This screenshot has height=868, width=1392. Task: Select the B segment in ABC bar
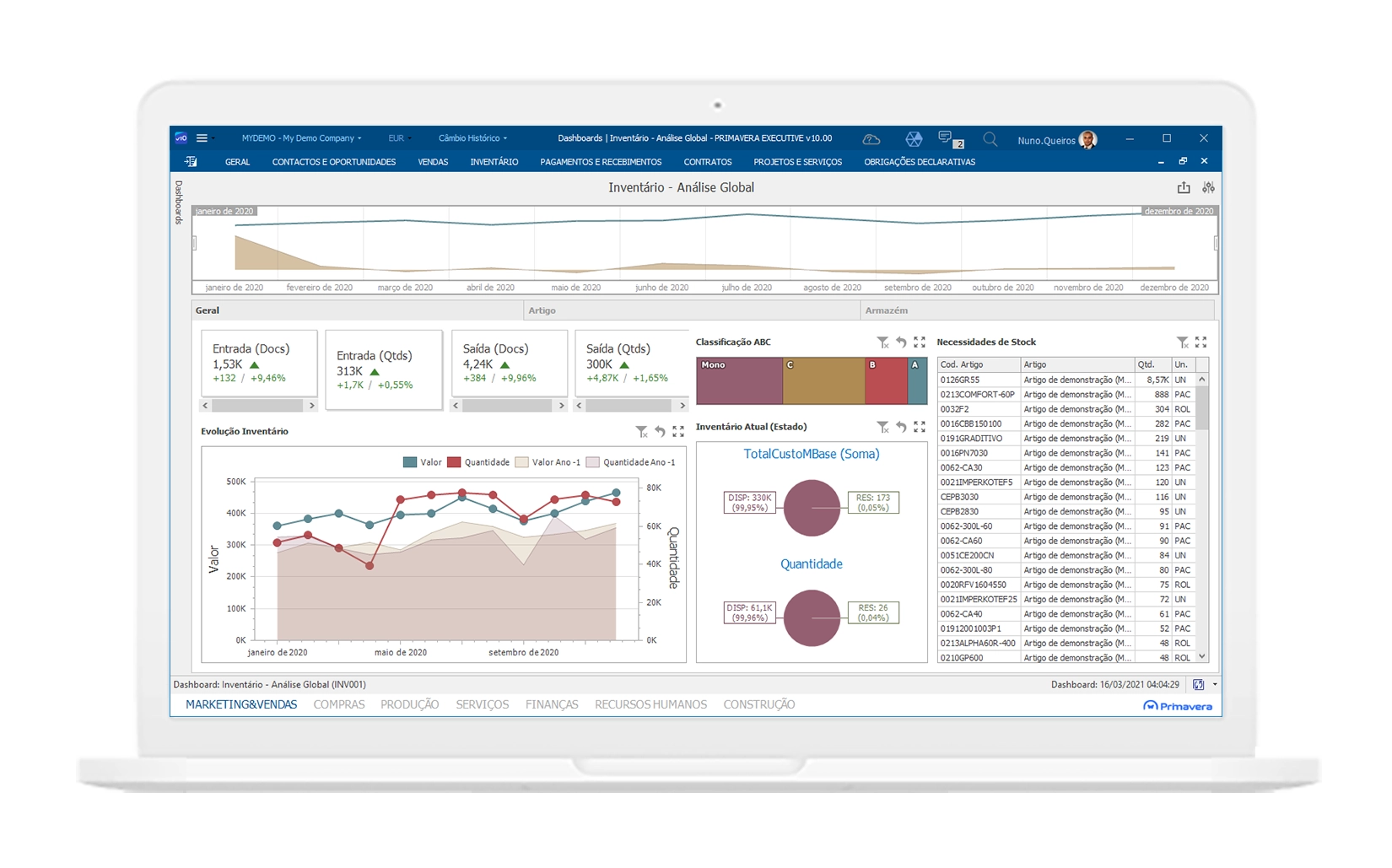point(886,380)
